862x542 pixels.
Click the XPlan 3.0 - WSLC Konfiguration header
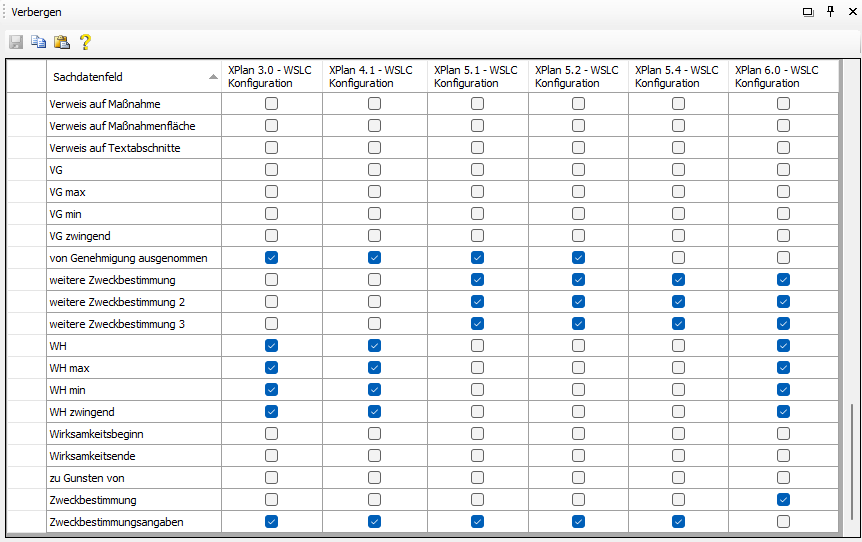click(x=272, y=77)
